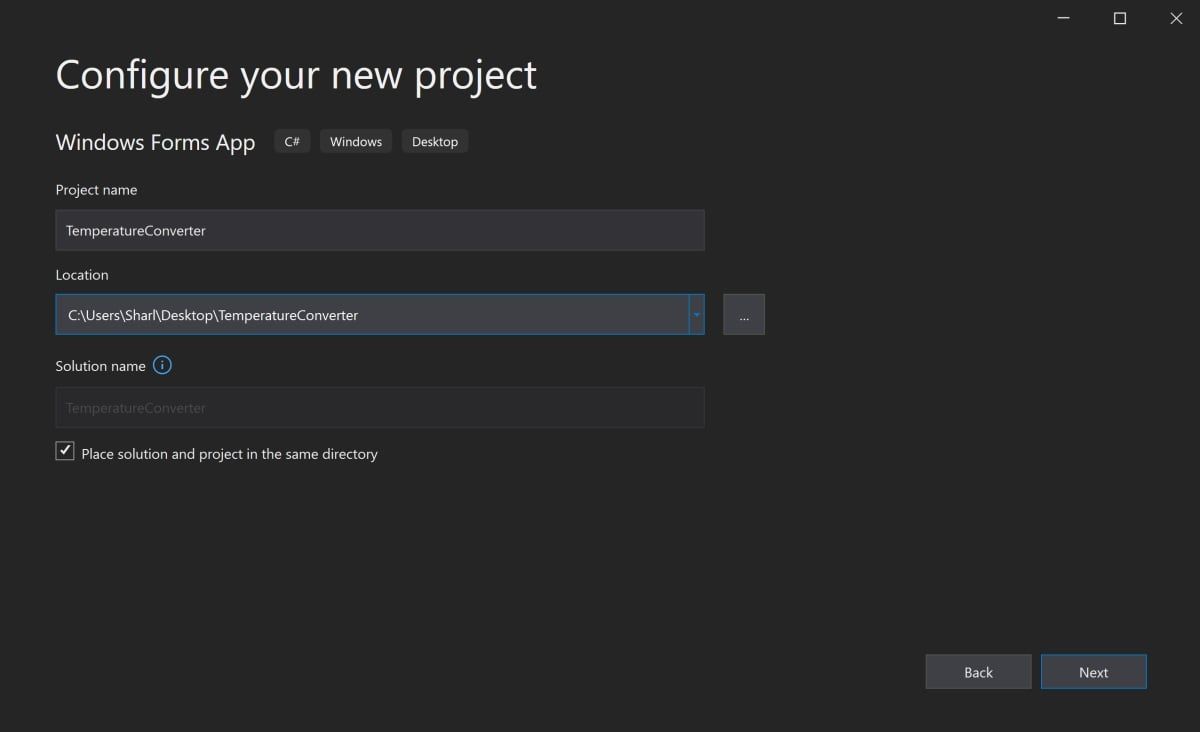
Task: Expand the Location path dropdown arrow
Action: pyautogui.click(x=696, y=315)
